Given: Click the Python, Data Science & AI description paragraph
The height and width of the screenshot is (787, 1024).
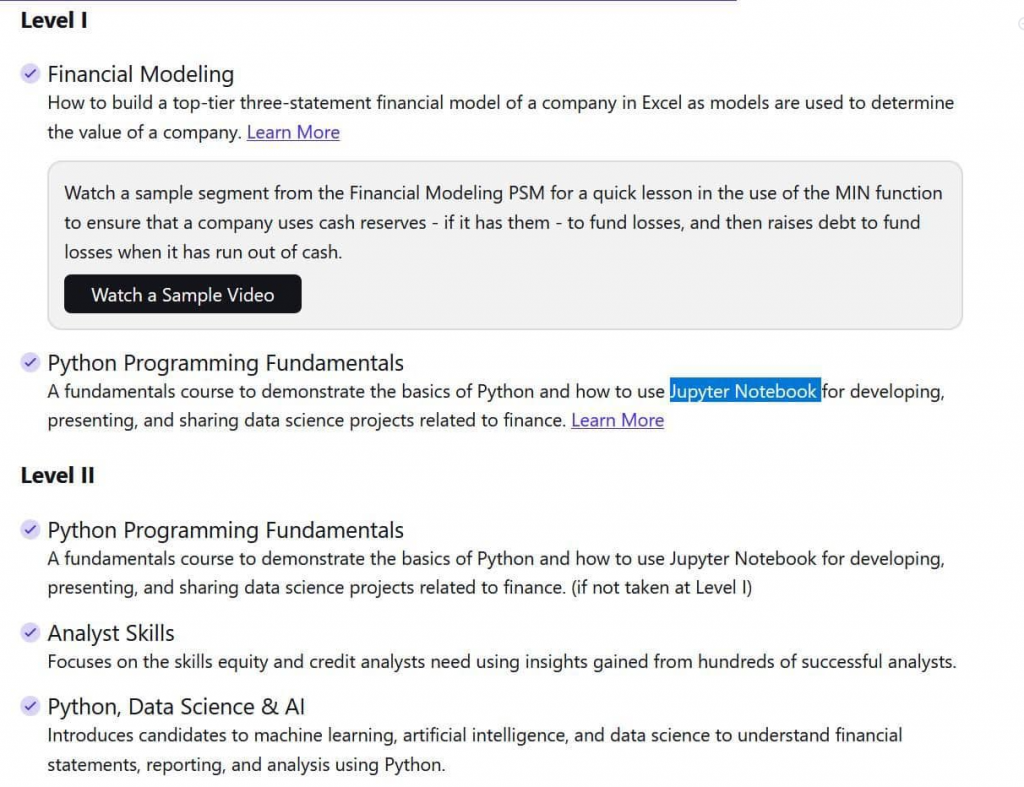Looking at the screenshot, I should point(474,735).
